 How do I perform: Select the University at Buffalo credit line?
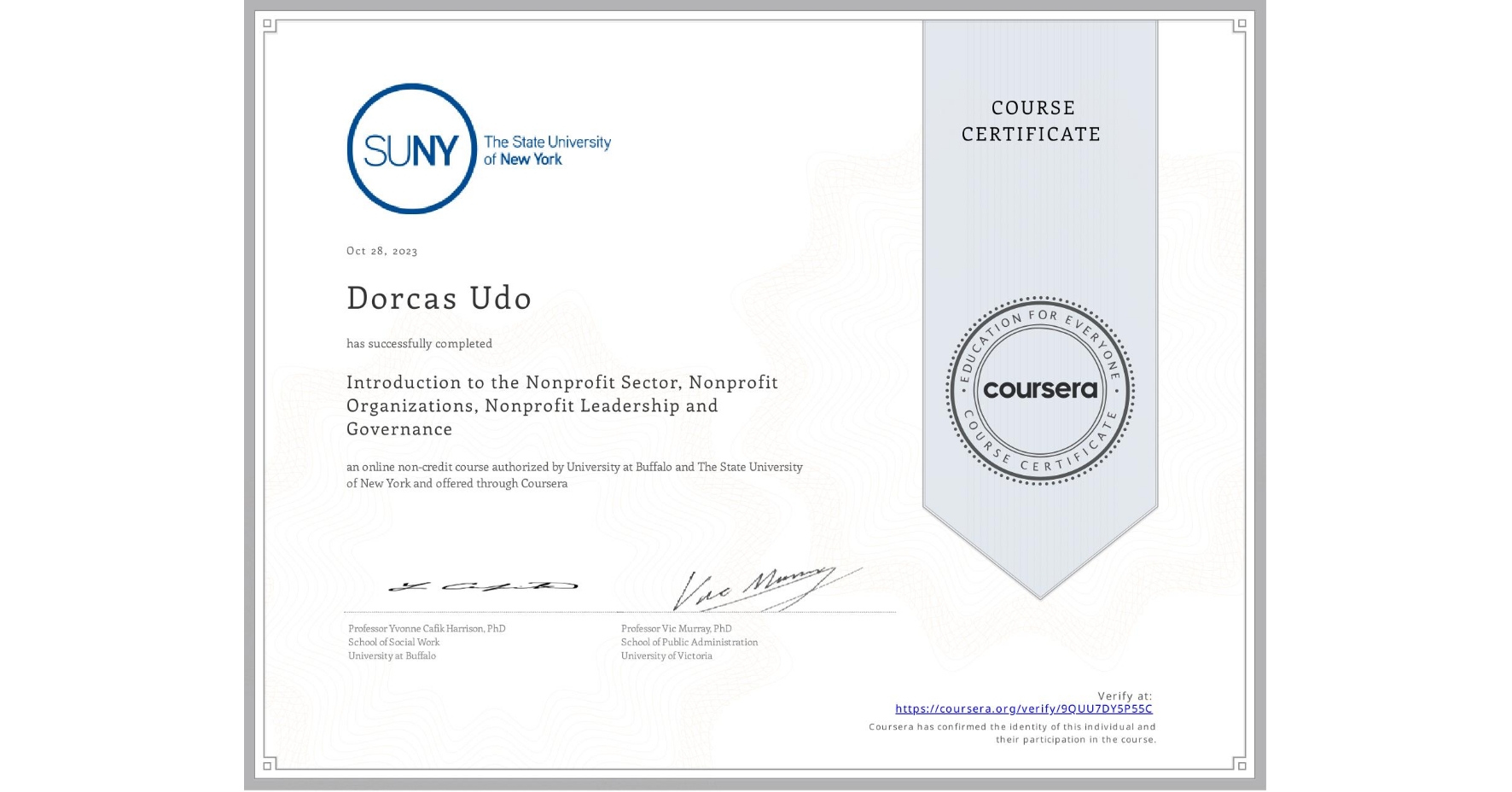391,655
